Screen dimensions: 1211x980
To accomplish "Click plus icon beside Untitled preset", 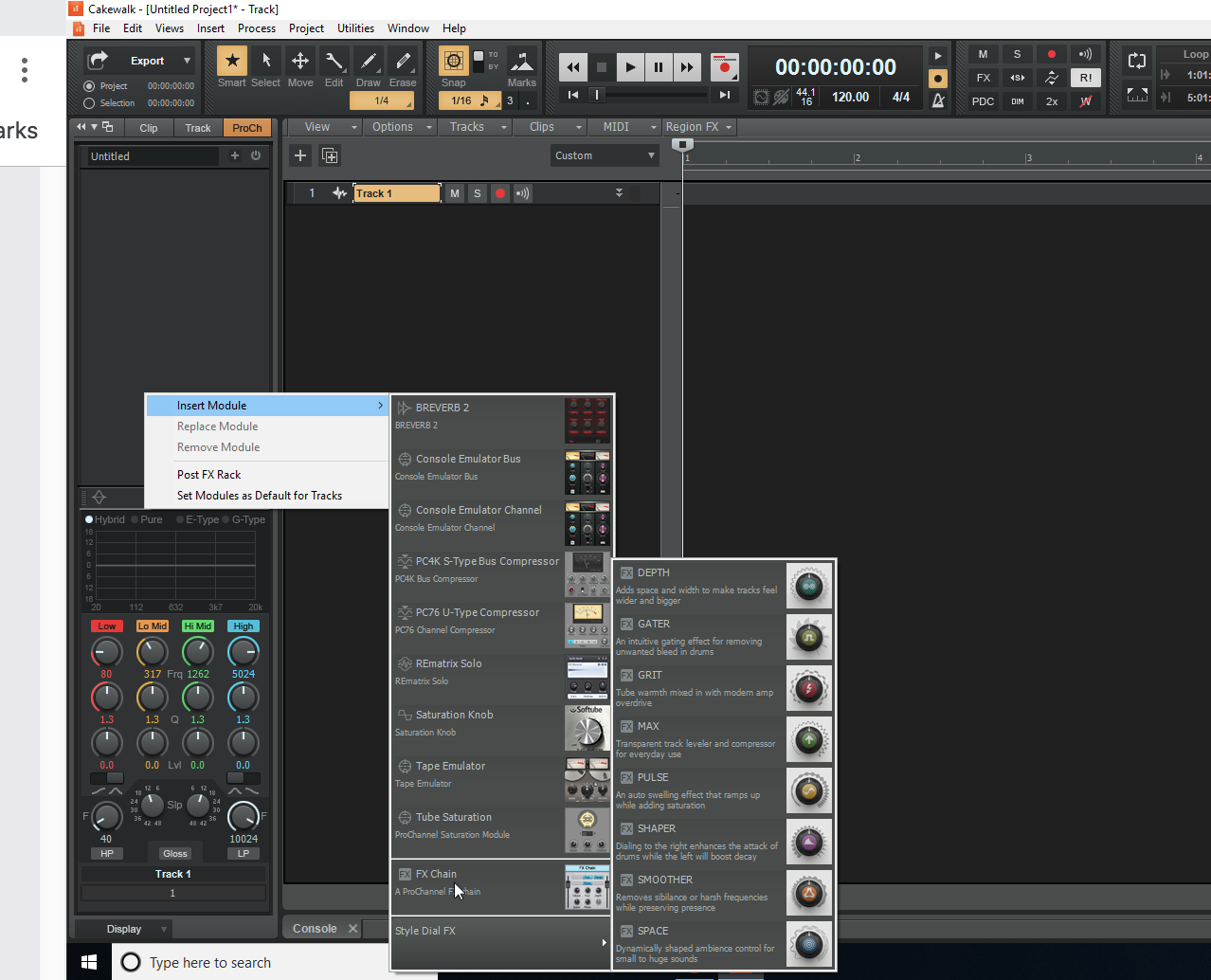I will (x=235, y=155).
